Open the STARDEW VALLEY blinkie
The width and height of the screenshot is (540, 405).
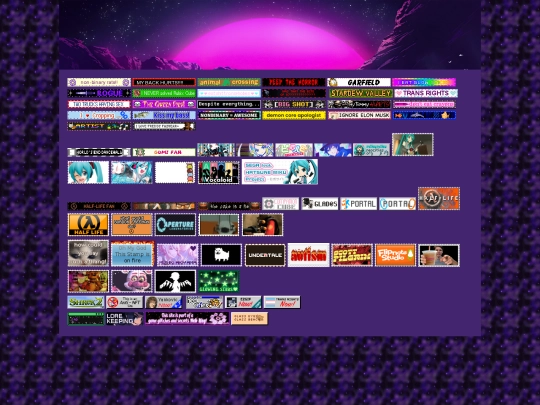click(361, 93)
